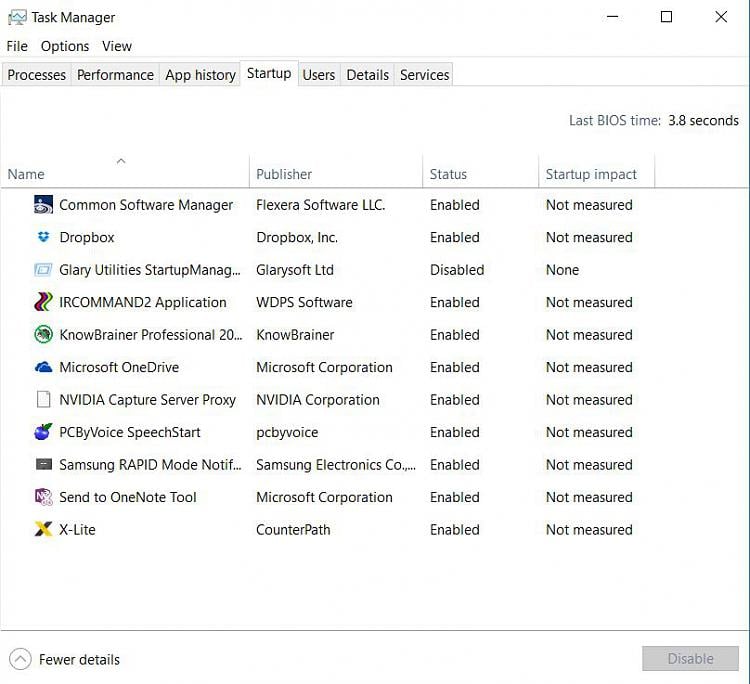Switch to the App history tab
Image resolution: width=750 pixels, height=684 pixels.
200,75
